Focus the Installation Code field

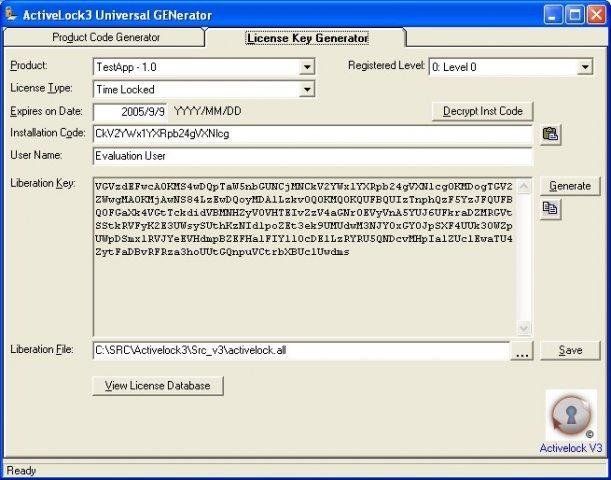coord(313,134)
